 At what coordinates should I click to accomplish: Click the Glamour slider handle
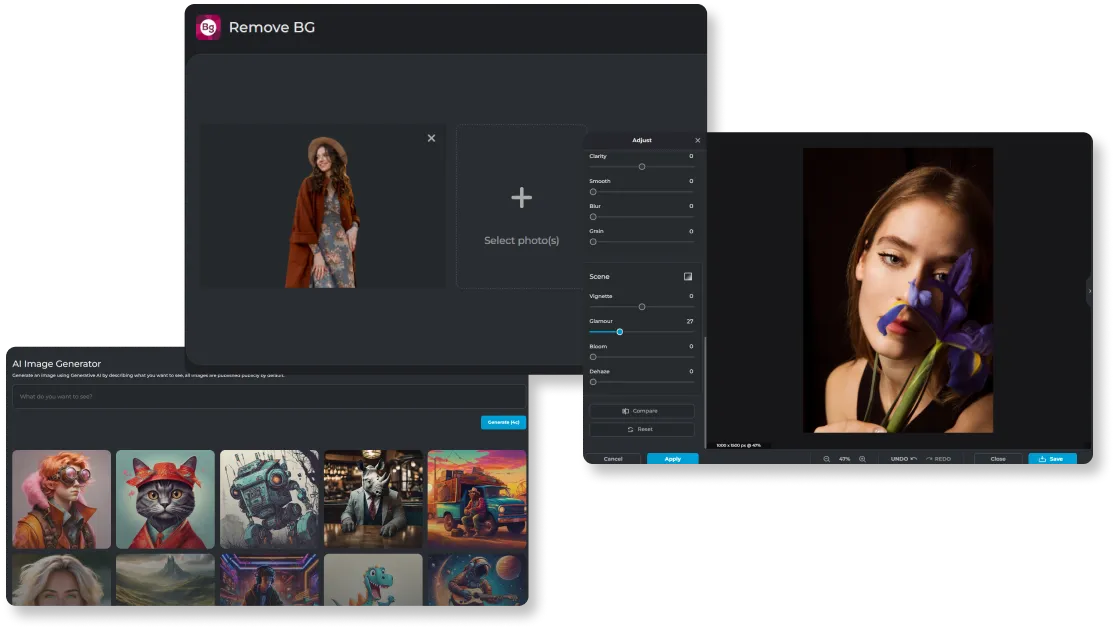[x=619, y=332]
